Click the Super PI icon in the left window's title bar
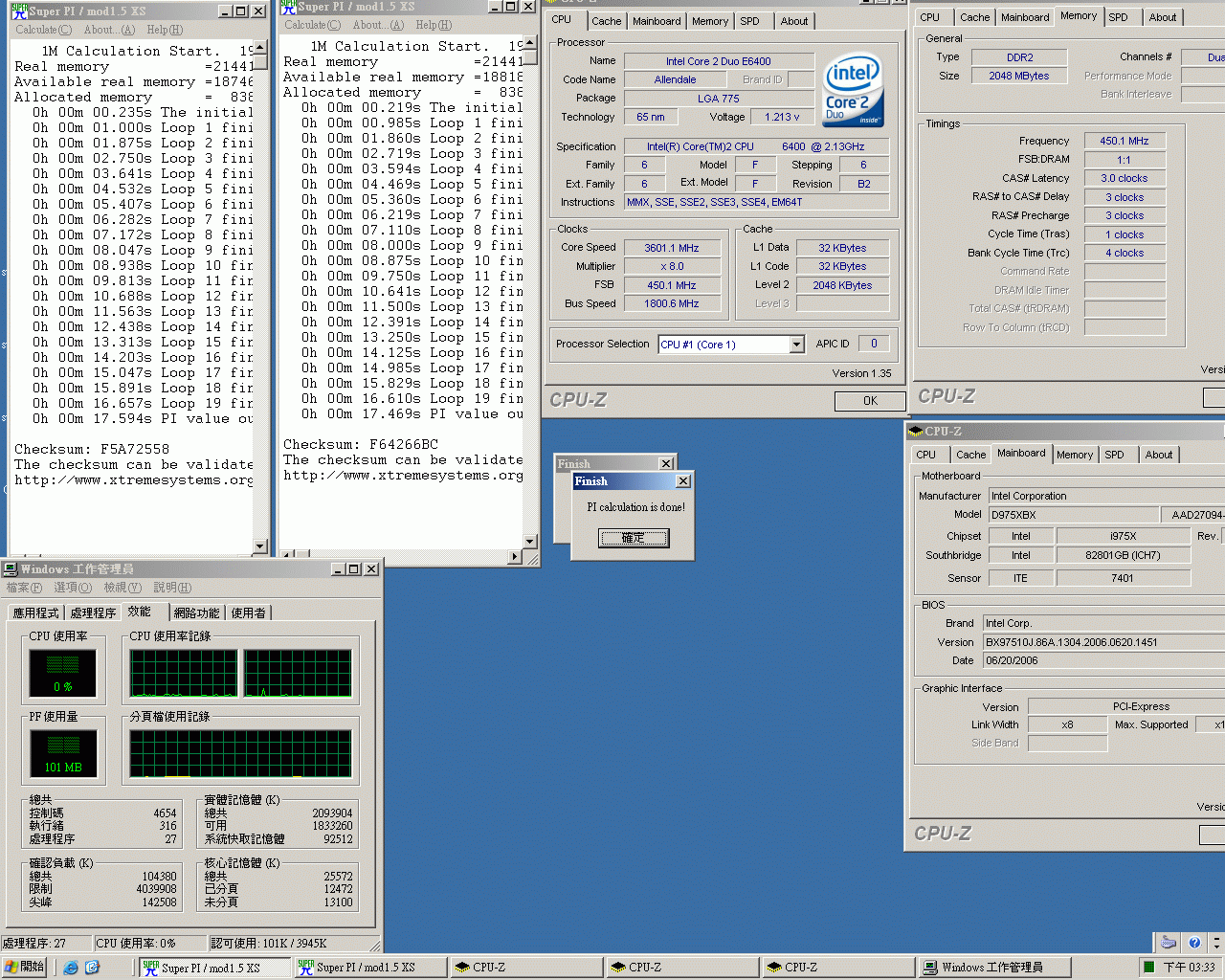Viewport: 1225px width, 980px height. 19,11
